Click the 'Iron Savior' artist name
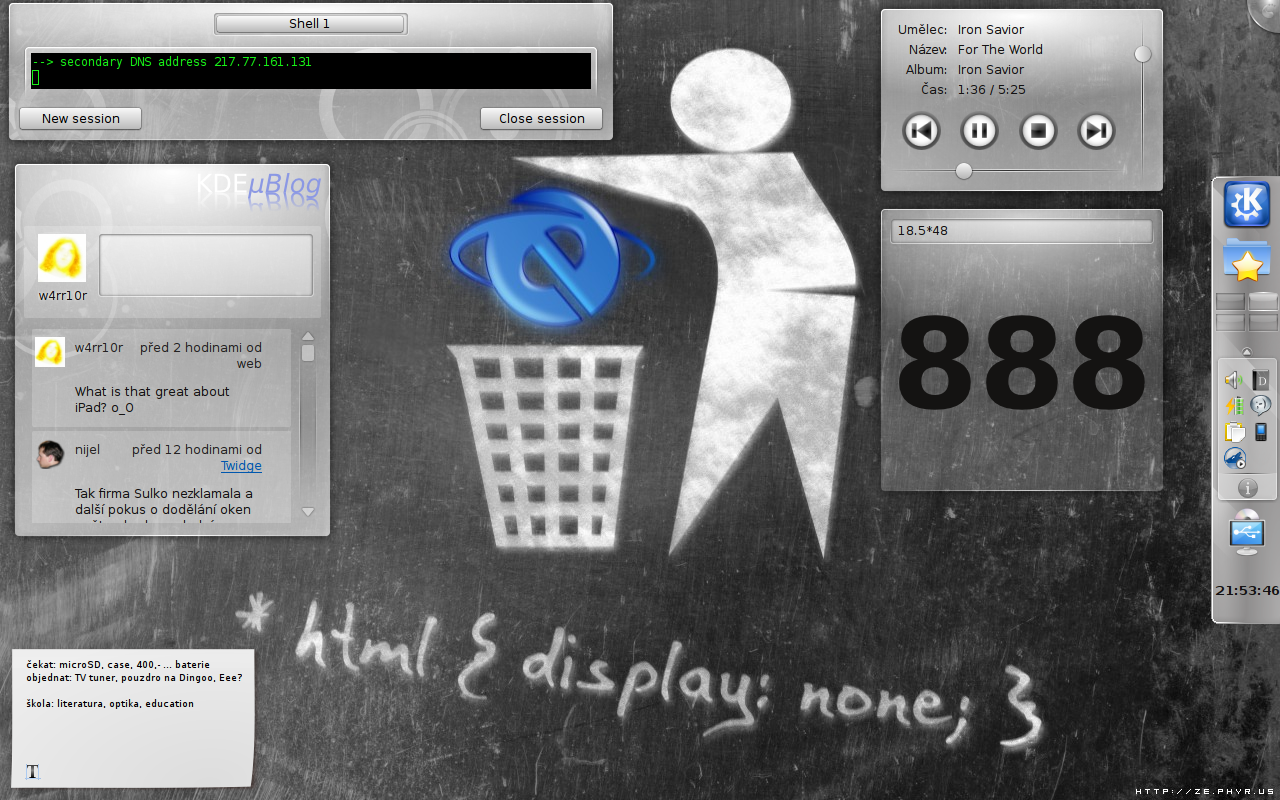The width and height of the screenshot is (1280, 800). 991,29
